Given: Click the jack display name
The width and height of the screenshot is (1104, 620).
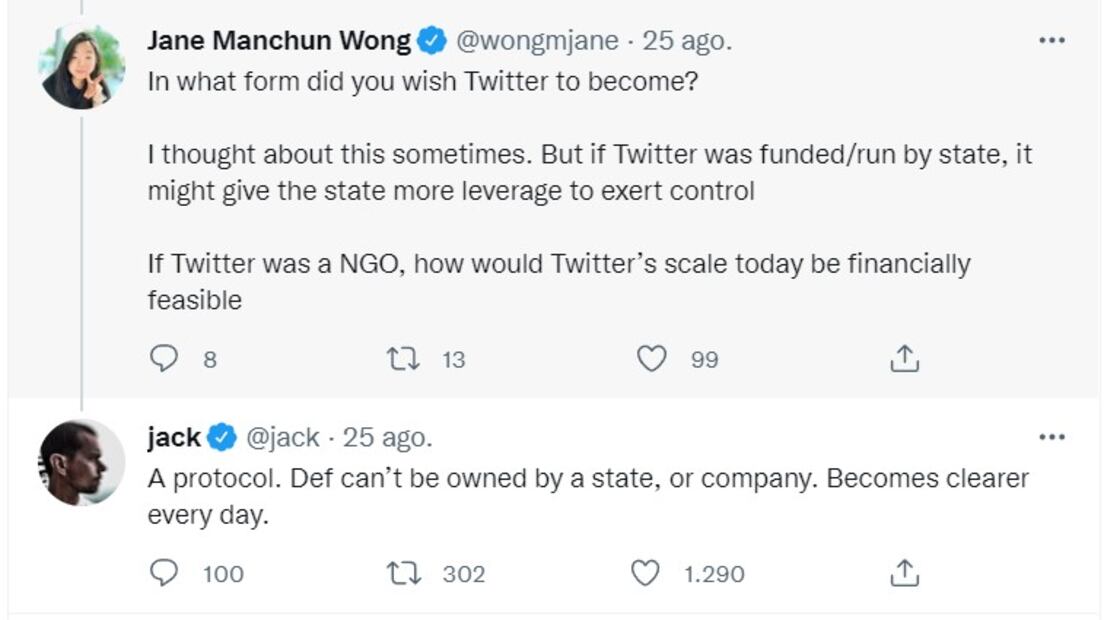Looking at the screenshot, I should [x=174, y=437].
